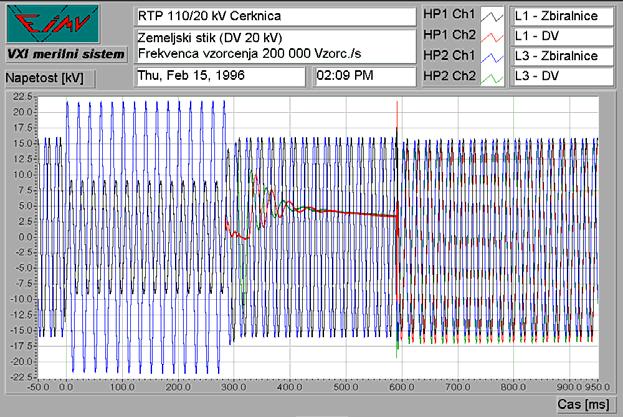623x417 pixels.
Task: Click the 300.0 x-axis value
Action: point(234,387)
